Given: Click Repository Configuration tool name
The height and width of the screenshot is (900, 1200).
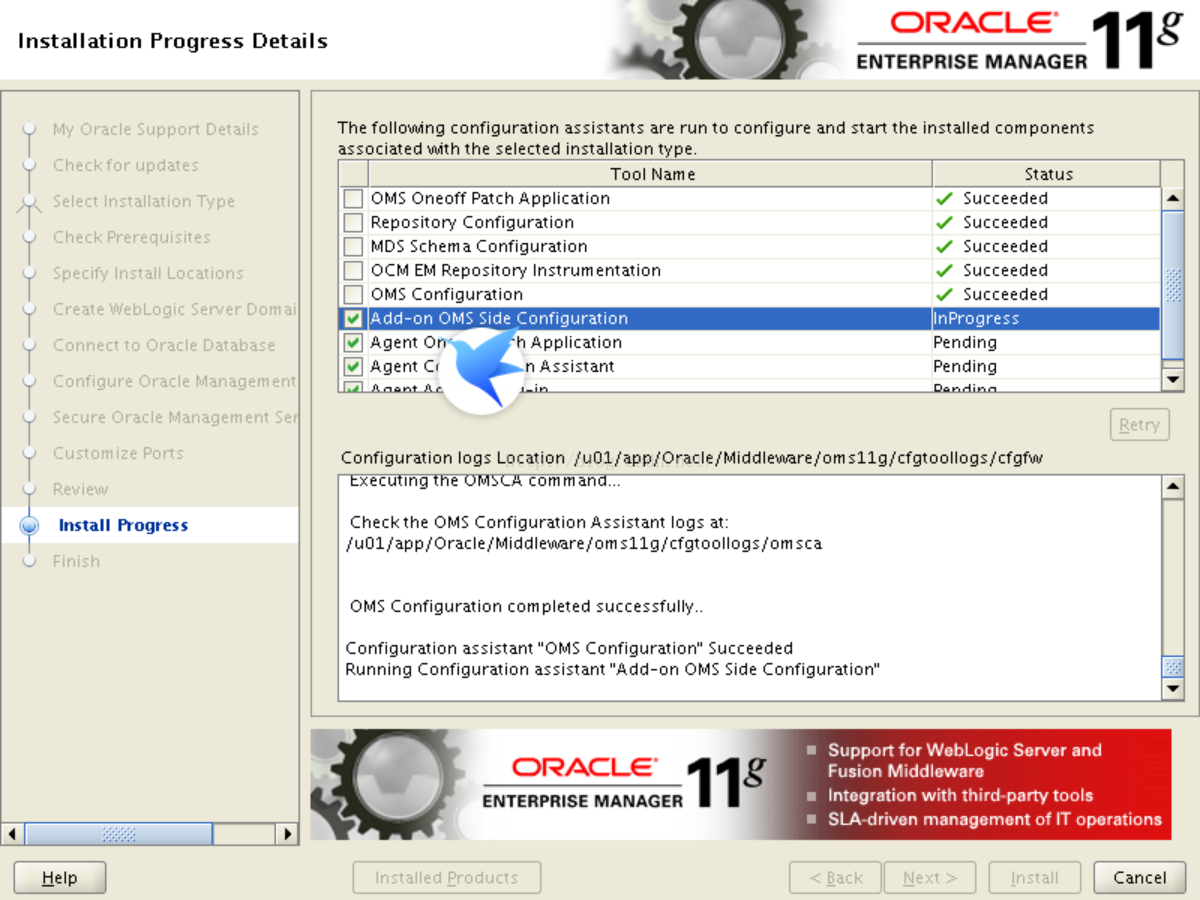Looking at the screenshot, I should coord(472,222).
